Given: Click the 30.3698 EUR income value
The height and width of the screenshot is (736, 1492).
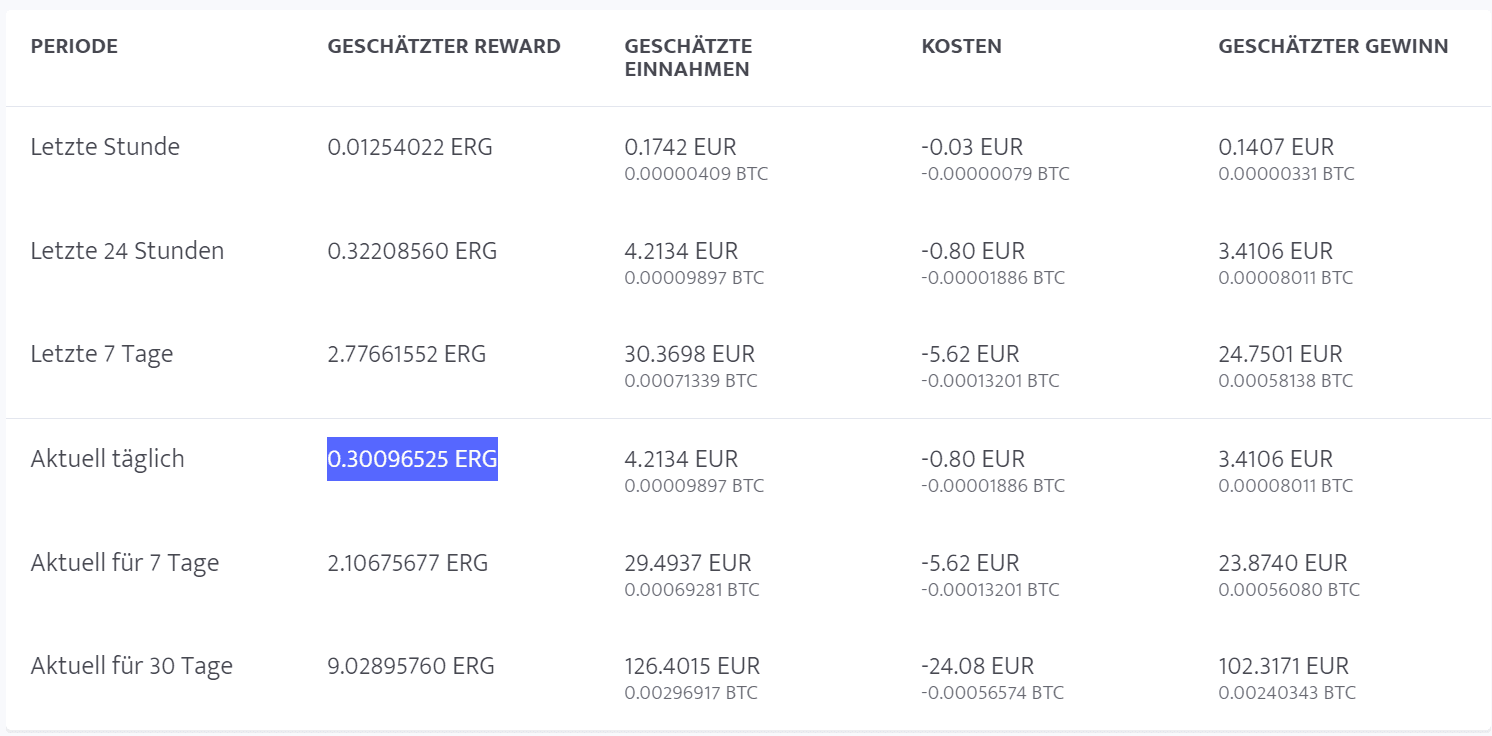Looking at the screenshot, I should coord(690,354).
